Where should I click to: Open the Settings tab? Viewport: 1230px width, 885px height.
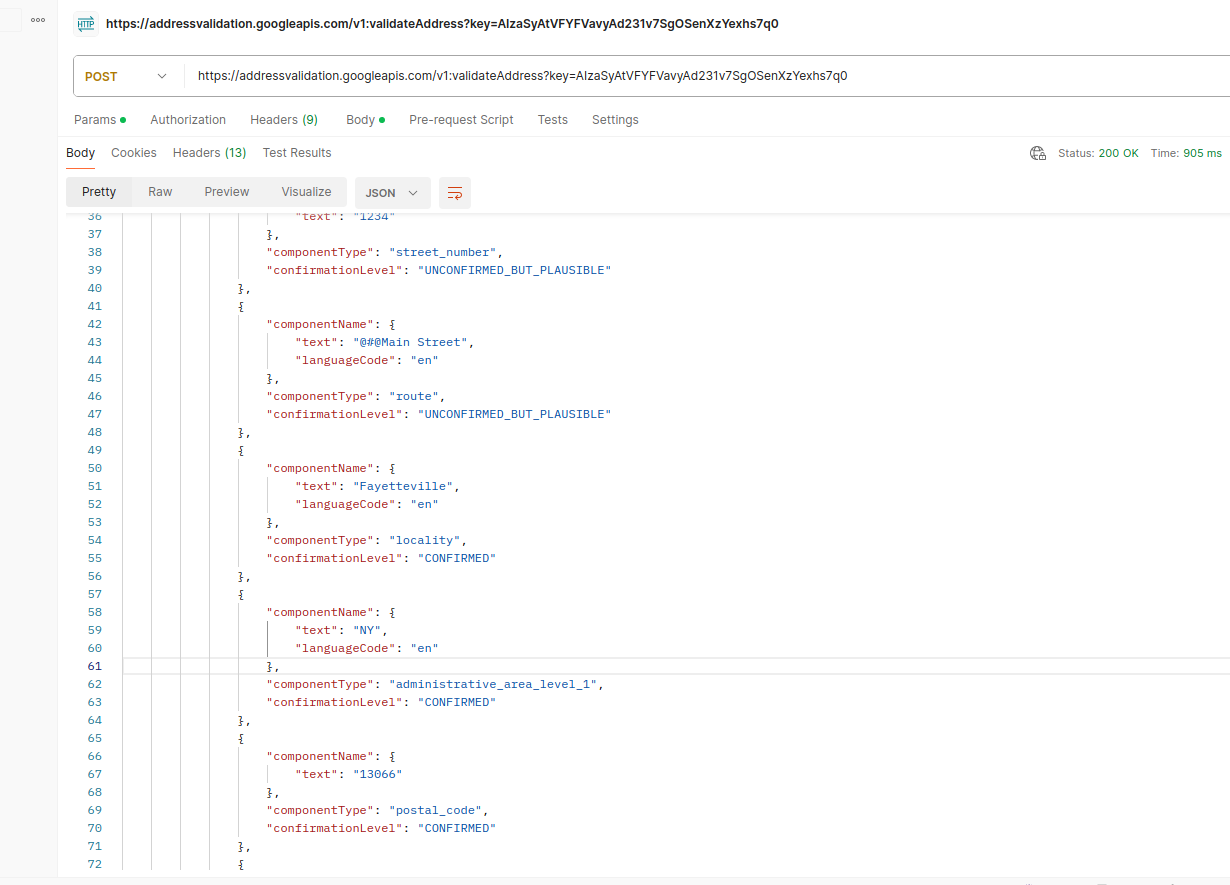(615, 120)
